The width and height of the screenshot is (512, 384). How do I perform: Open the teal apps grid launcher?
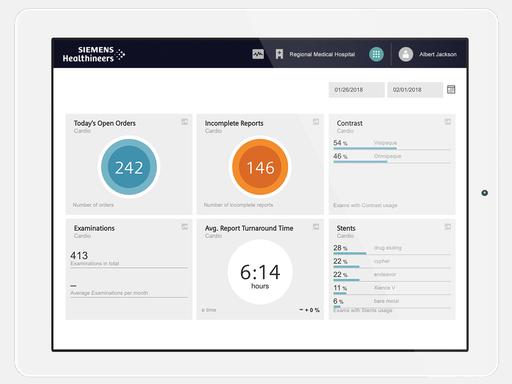[x=376, y=54]
